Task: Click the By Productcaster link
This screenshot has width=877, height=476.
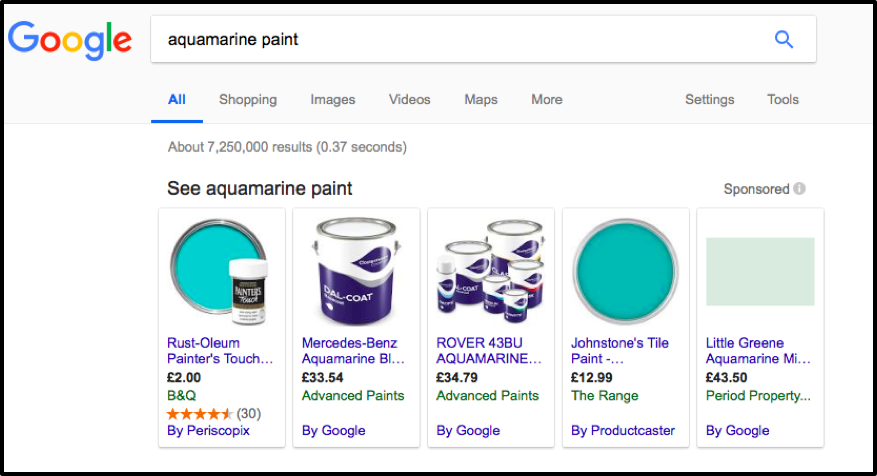Action: (623, 430)
